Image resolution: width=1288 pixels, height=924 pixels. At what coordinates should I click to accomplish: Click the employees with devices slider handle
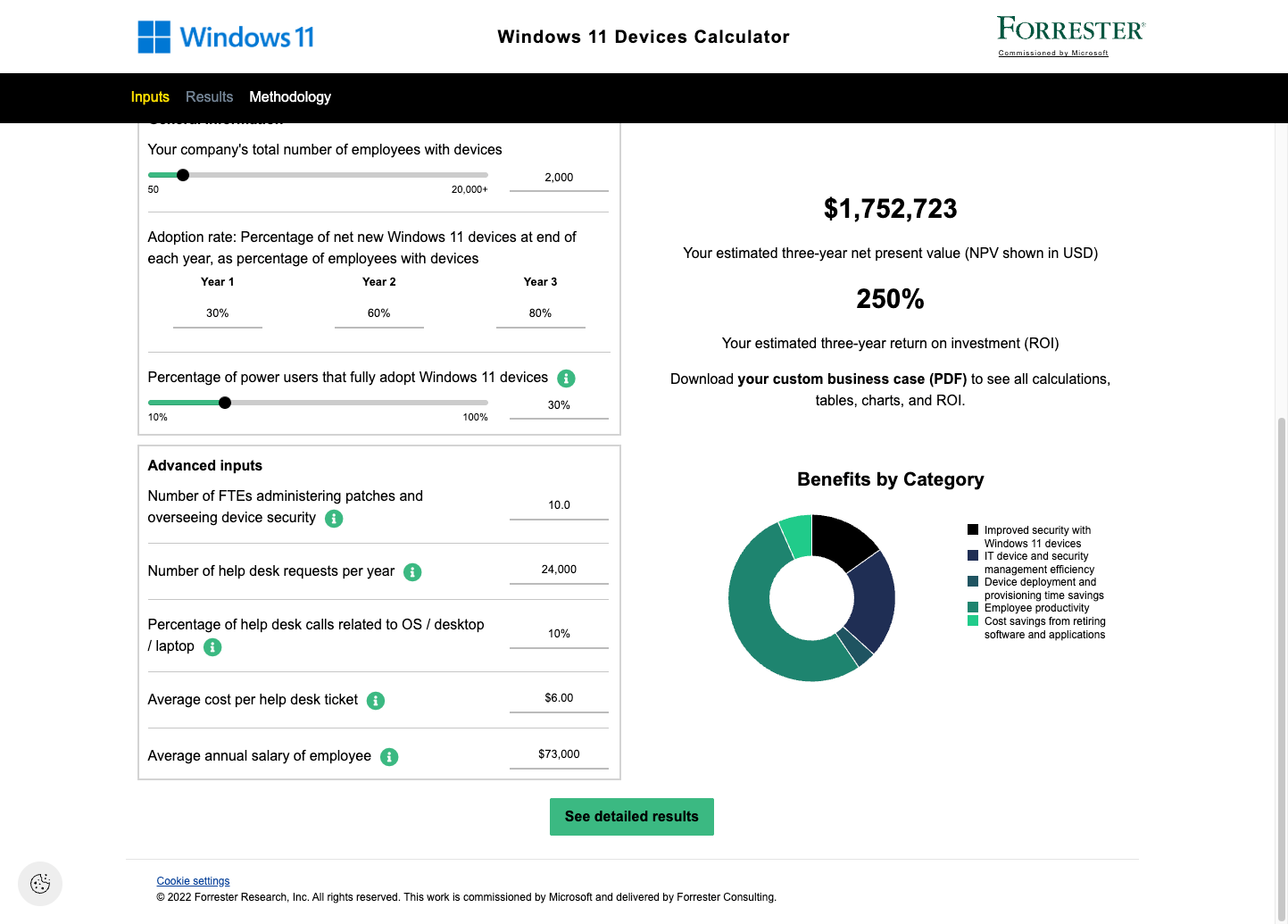pos(183,175)
